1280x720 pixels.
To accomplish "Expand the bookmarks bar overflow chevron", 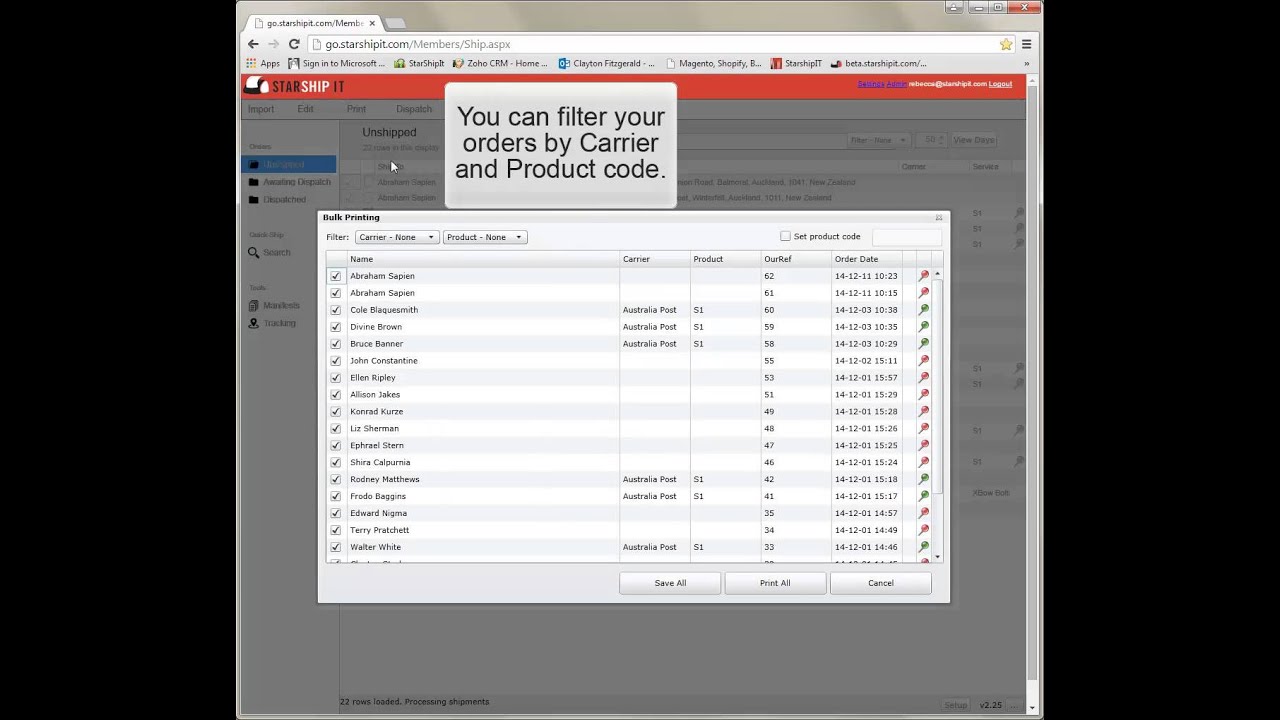I will tap(1026, 63).
